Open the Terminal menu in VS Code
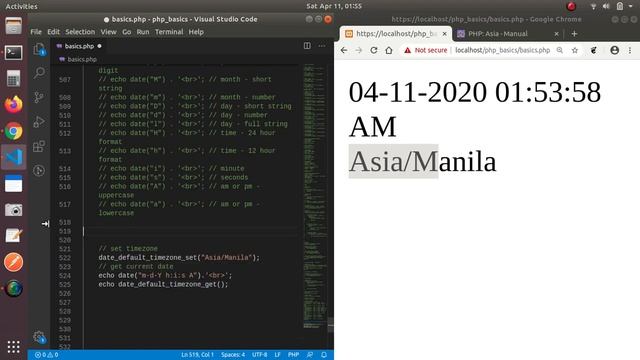 pos(169,32)
